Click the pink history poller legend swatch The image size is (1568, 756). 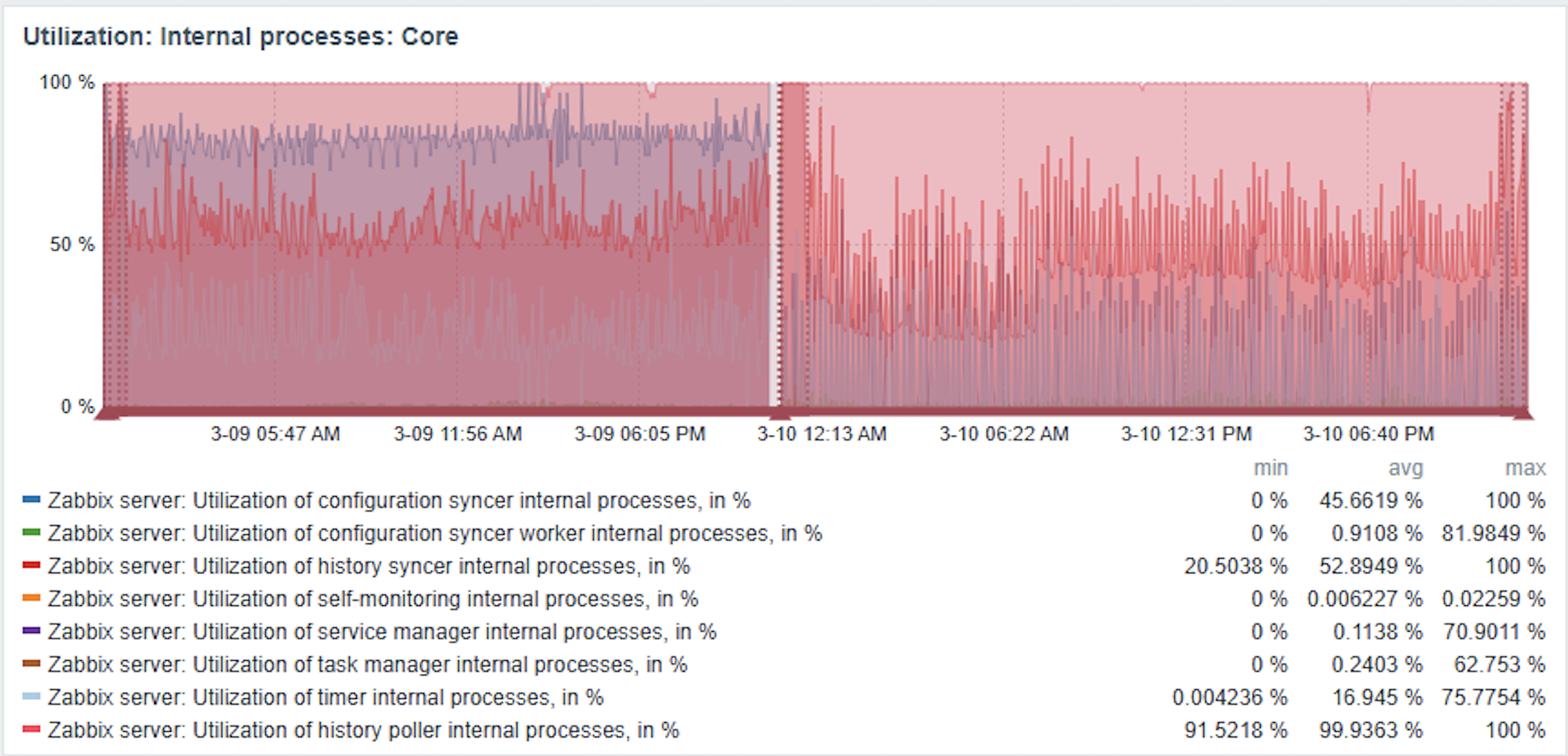point(31,729)
